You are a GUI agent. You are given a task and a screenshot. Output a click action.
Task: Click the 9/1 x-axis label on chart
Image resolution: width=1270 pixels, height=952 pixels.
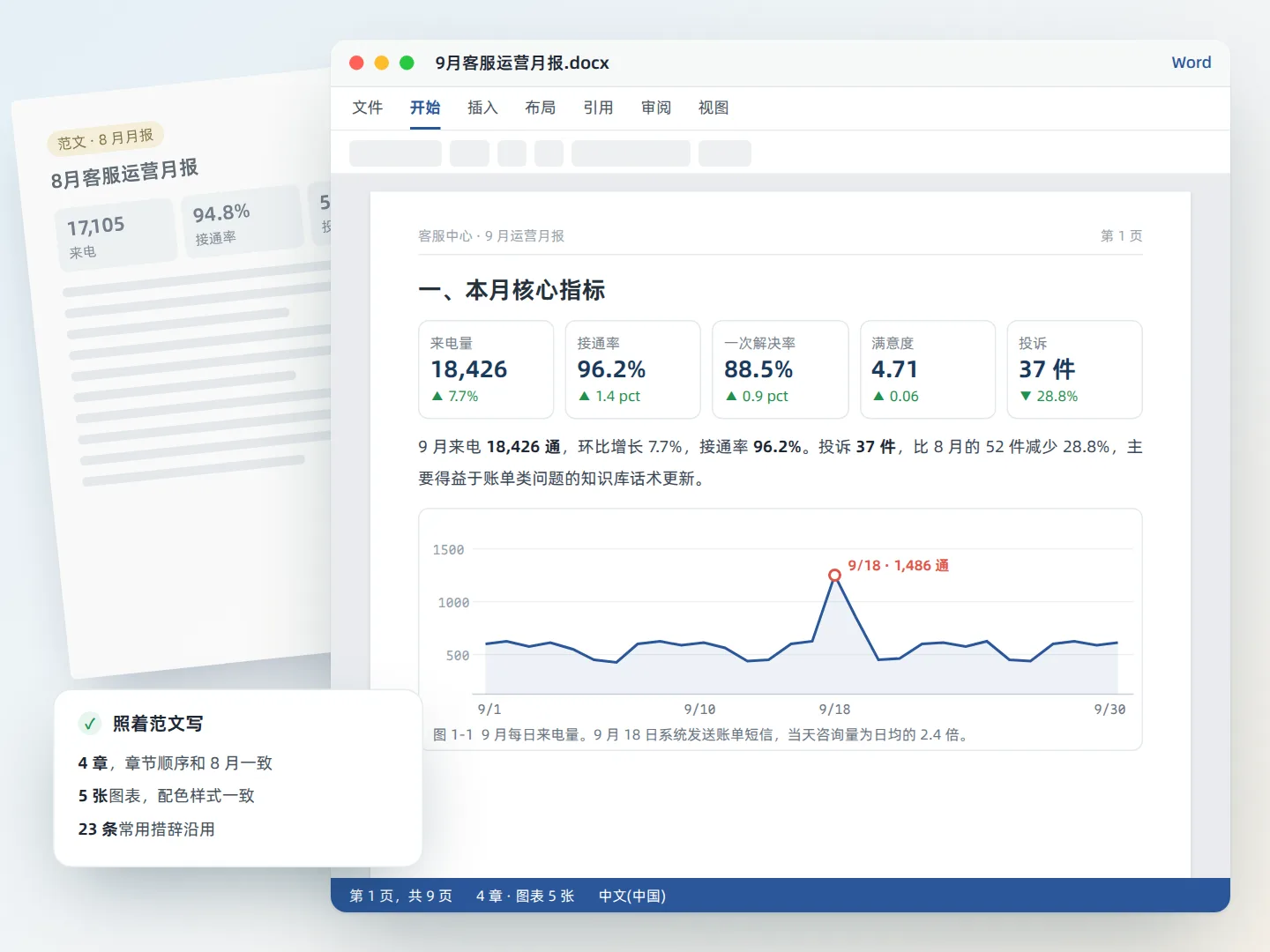[x=489, y=710]
